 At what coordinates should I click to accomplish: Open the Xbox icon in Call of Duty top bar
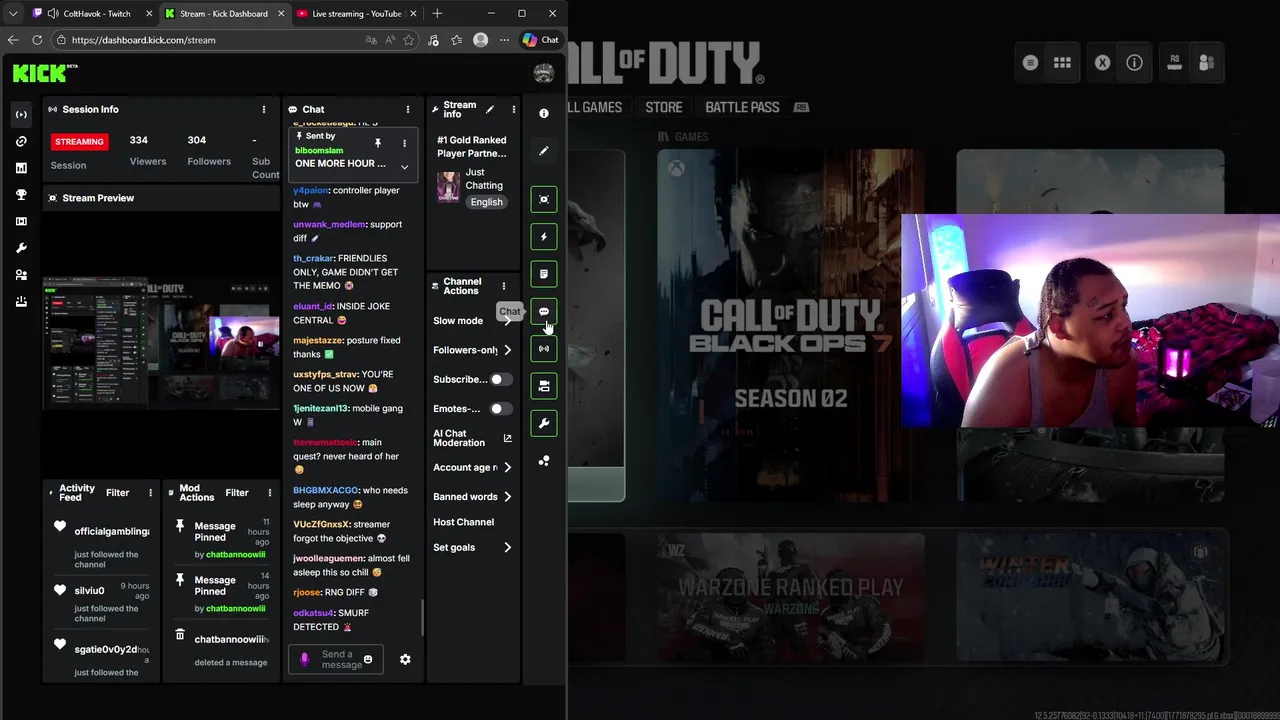tap(1102, 62)
